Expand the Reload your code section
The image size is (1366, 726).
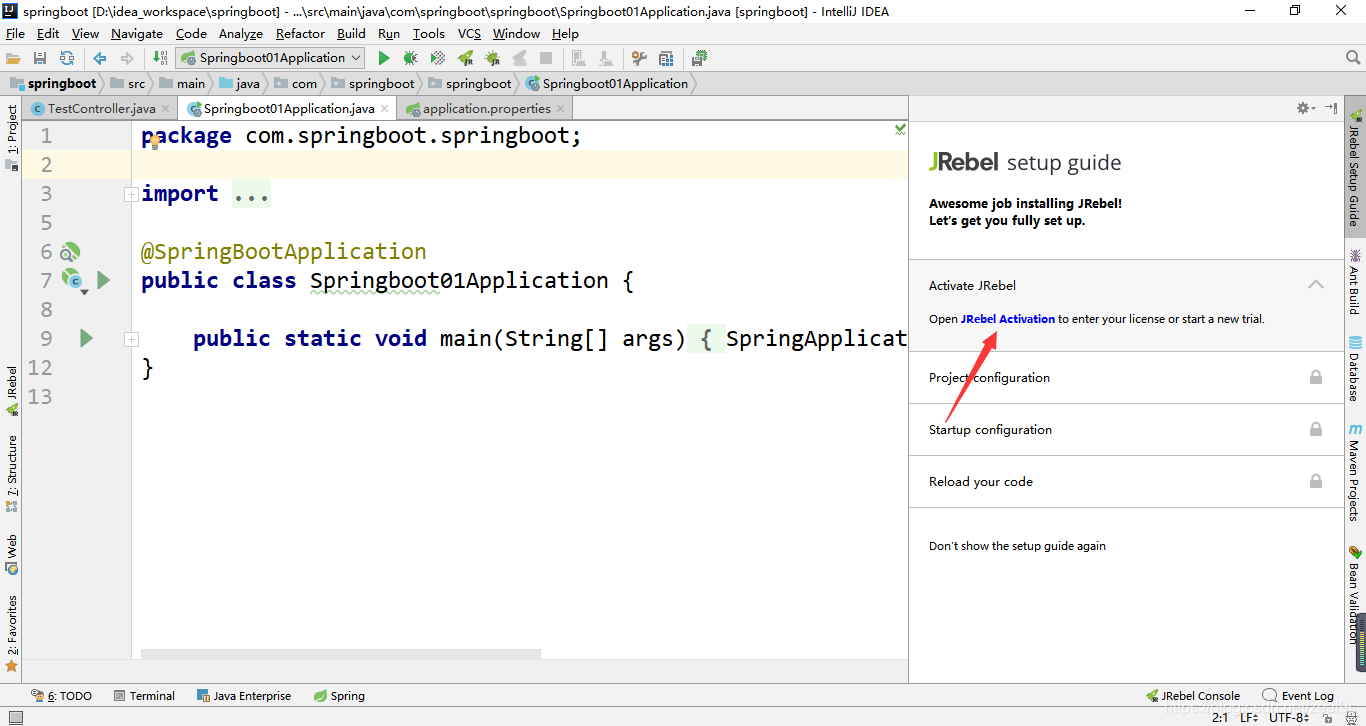1126,482
